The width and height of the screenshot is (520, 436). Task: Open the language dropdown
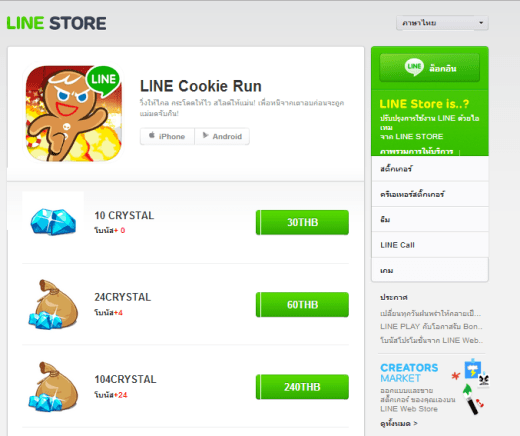442,23
